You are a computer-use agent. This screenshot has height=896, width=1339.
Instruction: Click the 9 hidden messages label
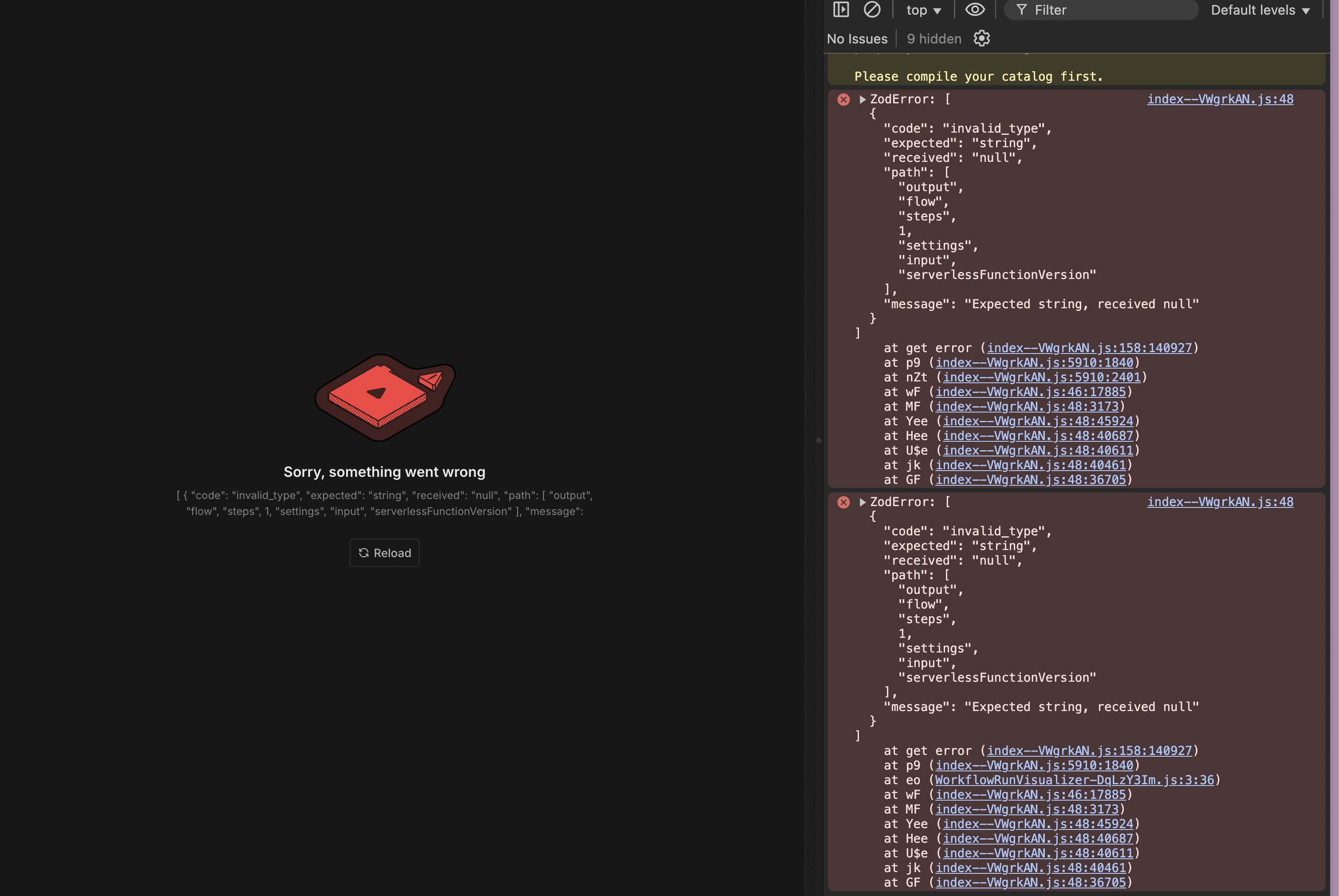tap(934, 39)
